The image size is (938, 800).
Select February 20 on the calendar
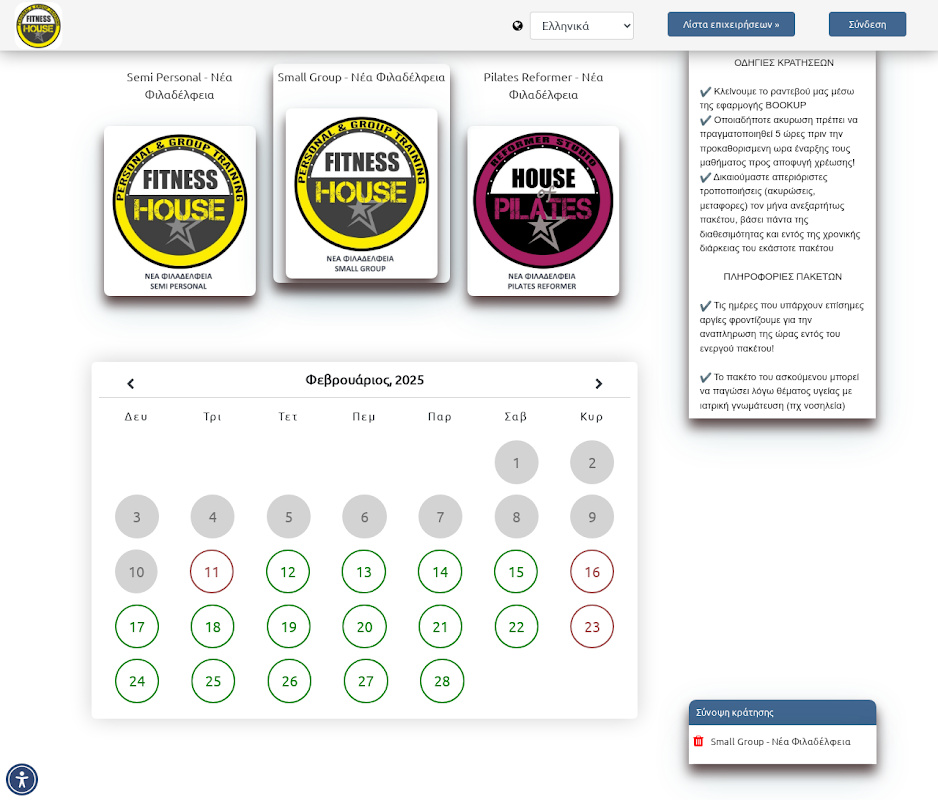coord(364,626)
